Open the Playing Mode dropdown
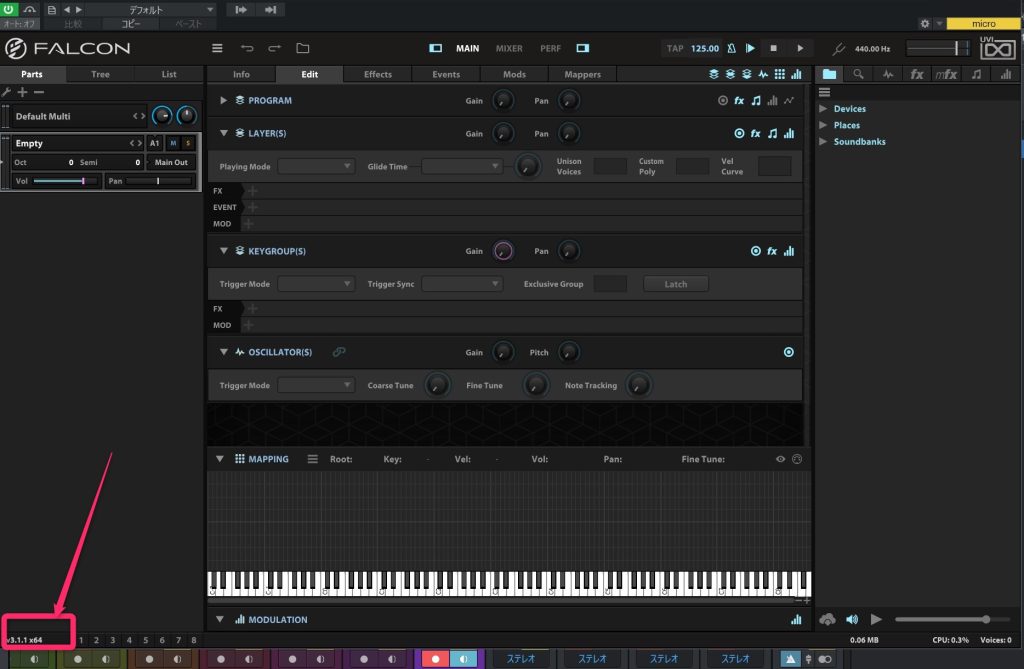 click(x=316, y=167)
